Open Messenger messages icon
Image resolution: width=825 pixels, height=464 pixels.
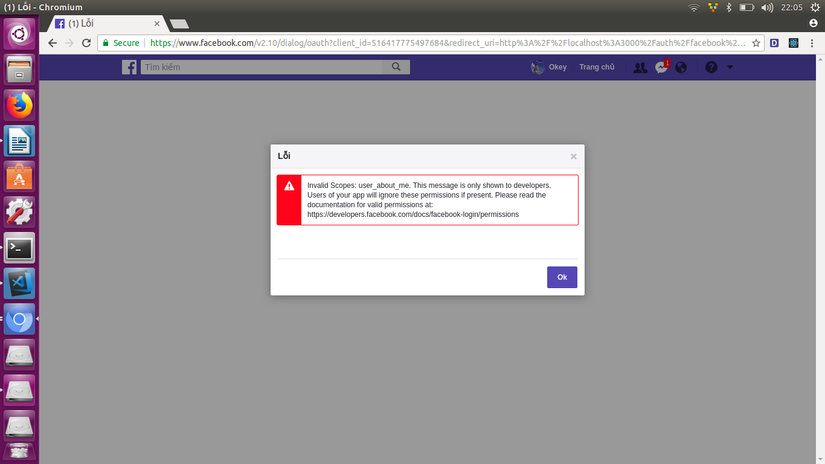[661, 67]
